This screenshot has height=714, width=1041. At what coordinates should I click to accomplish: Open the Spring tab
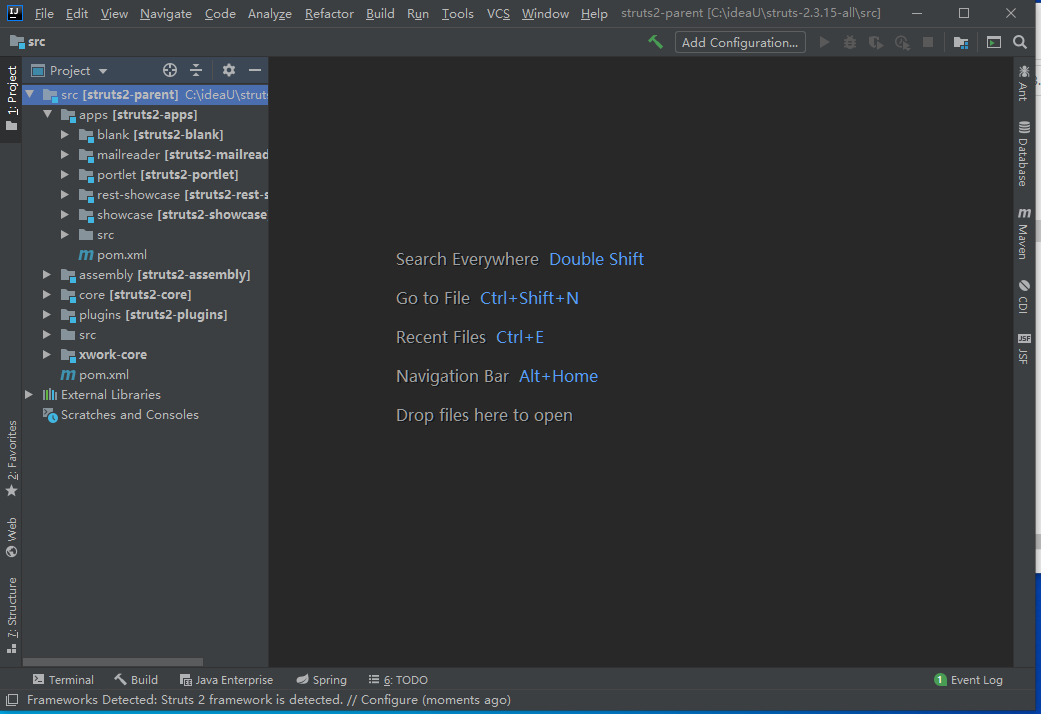[321, 679]
